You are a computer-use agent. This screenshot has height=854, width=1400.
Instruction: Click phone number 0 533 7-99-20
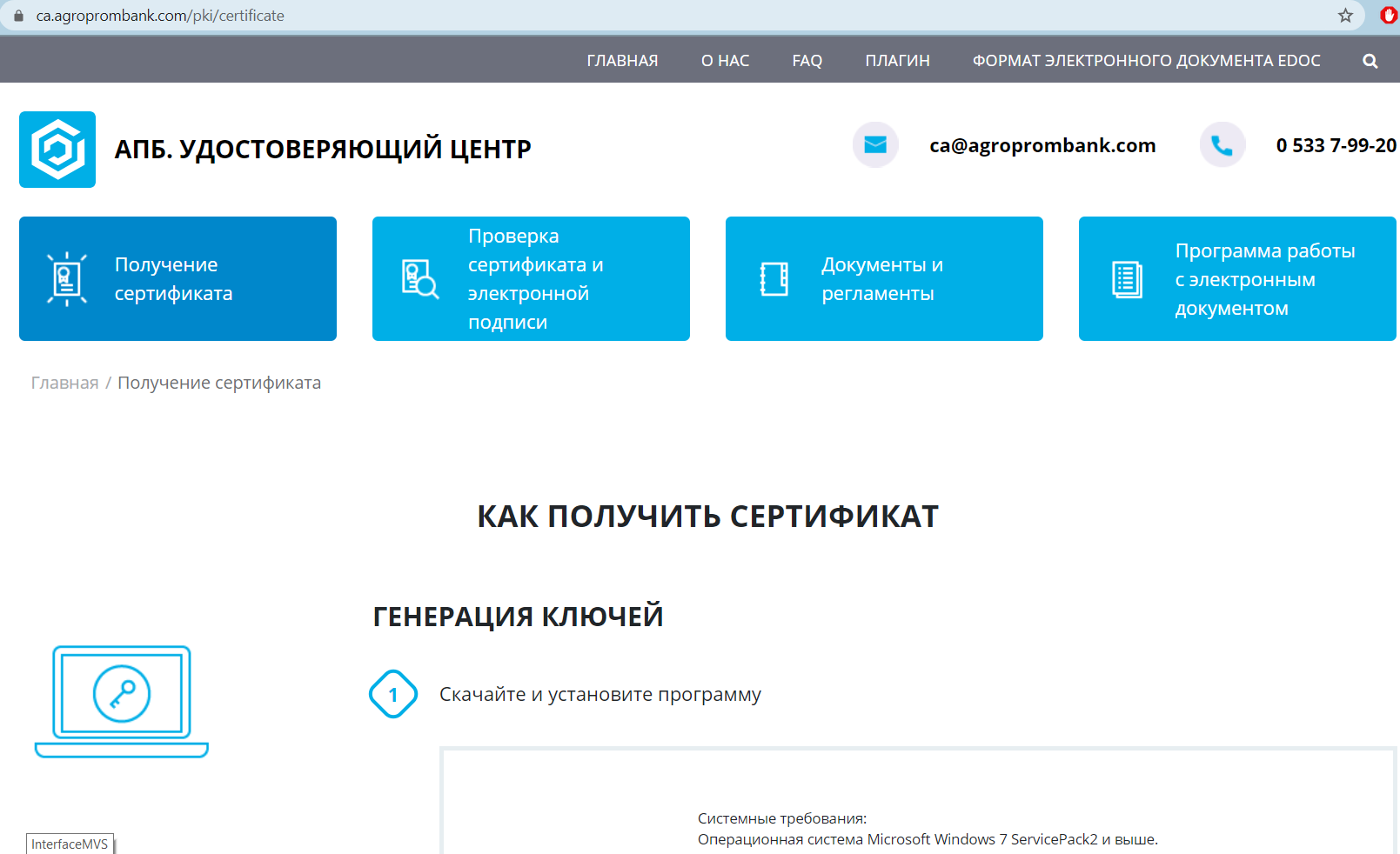[x=1336, y=145]
